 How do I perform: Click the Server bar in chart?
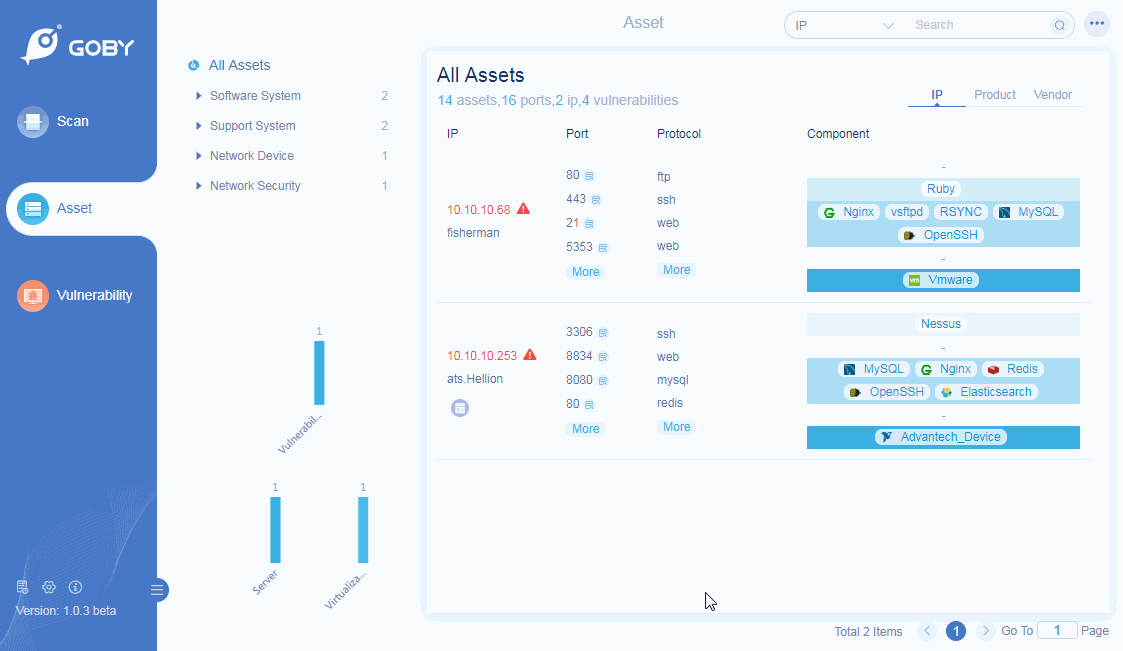[275, 530]
